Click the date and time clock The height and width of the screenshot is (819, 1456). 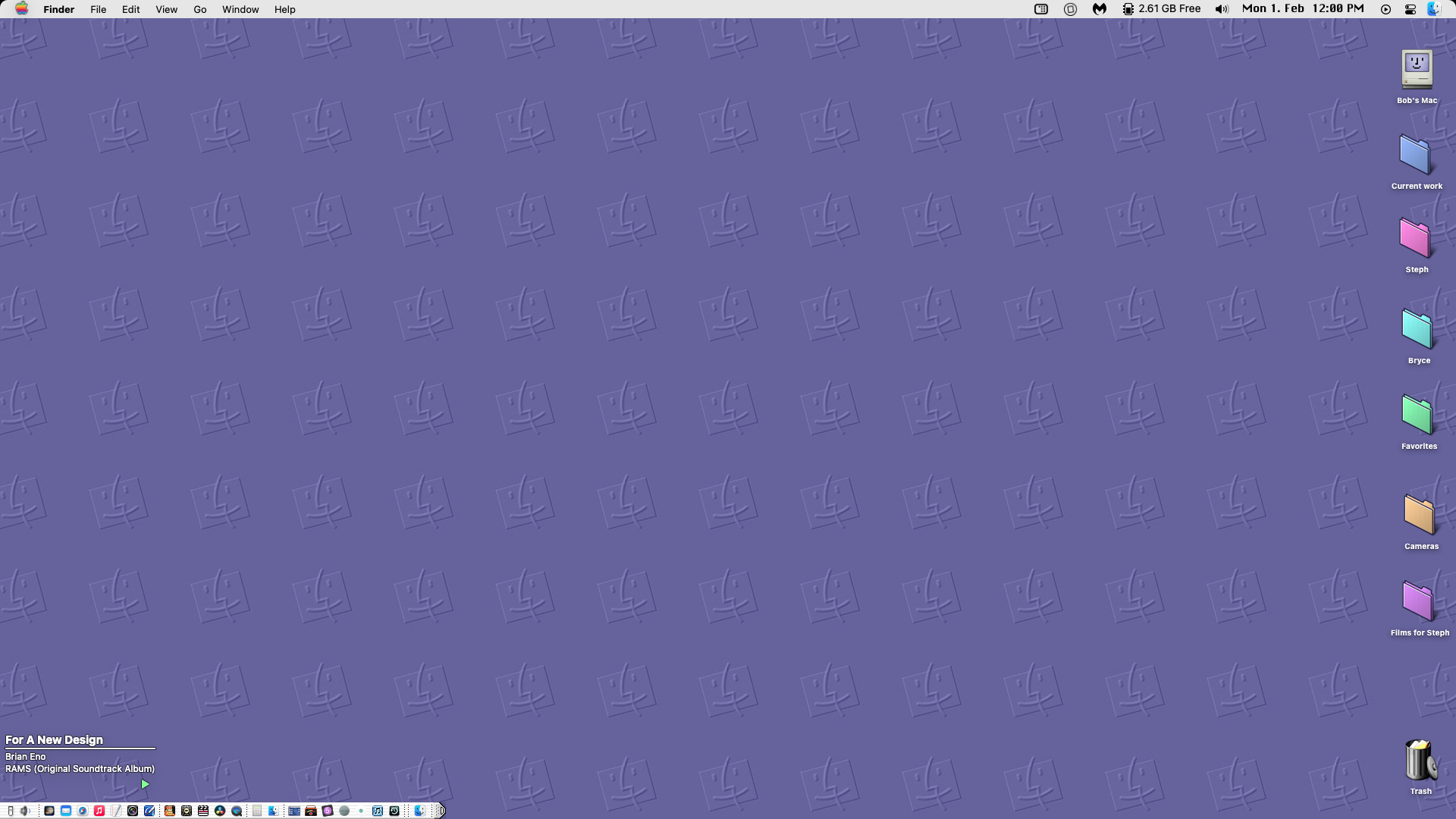pyautogui.click(x=1302, y=9)
